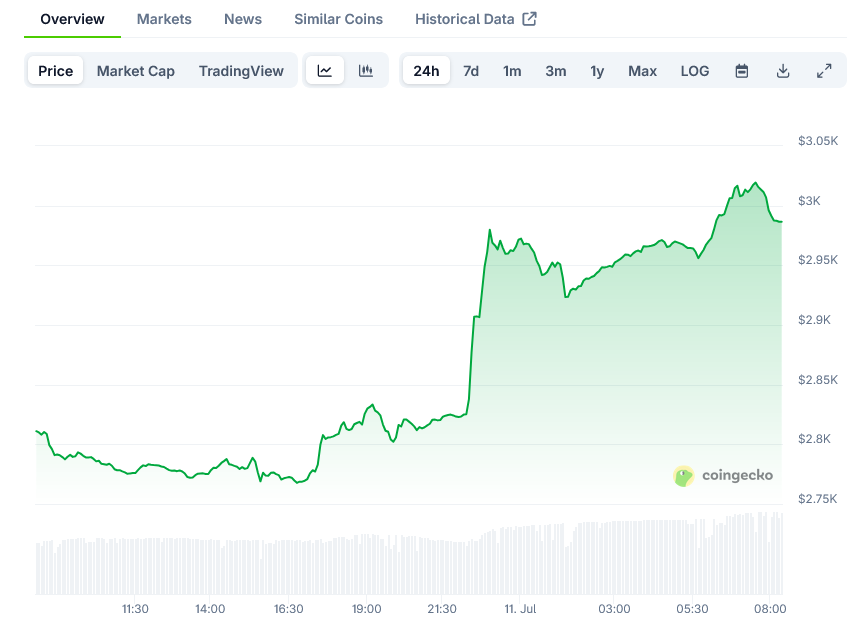Set time range to 1y
This screenshot has height=634, width=847.
[x=597, y=71]
